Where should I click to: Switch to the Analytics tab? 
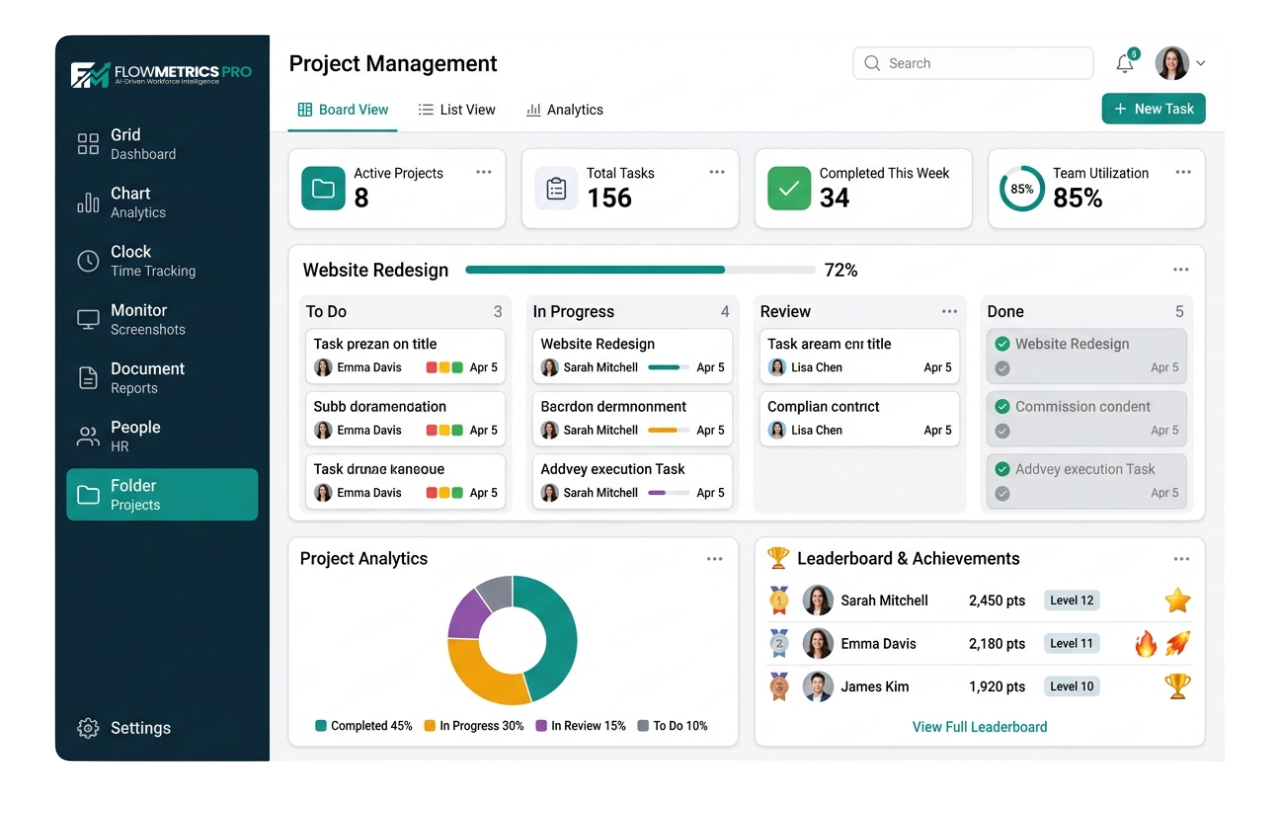(x=565, y=110)
